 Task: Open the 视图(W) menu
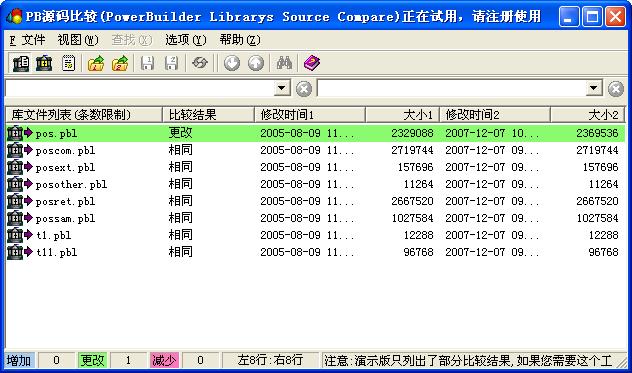(78, 40)
